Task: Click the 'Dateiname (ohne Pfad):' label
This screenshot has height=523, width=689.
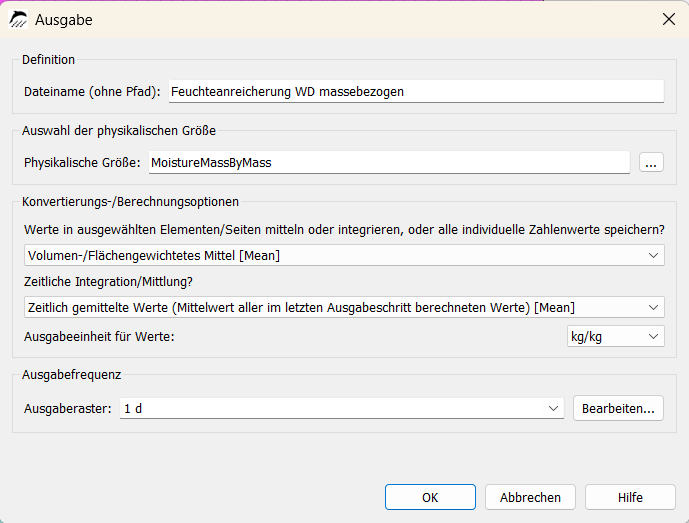Action: point(92,91)
